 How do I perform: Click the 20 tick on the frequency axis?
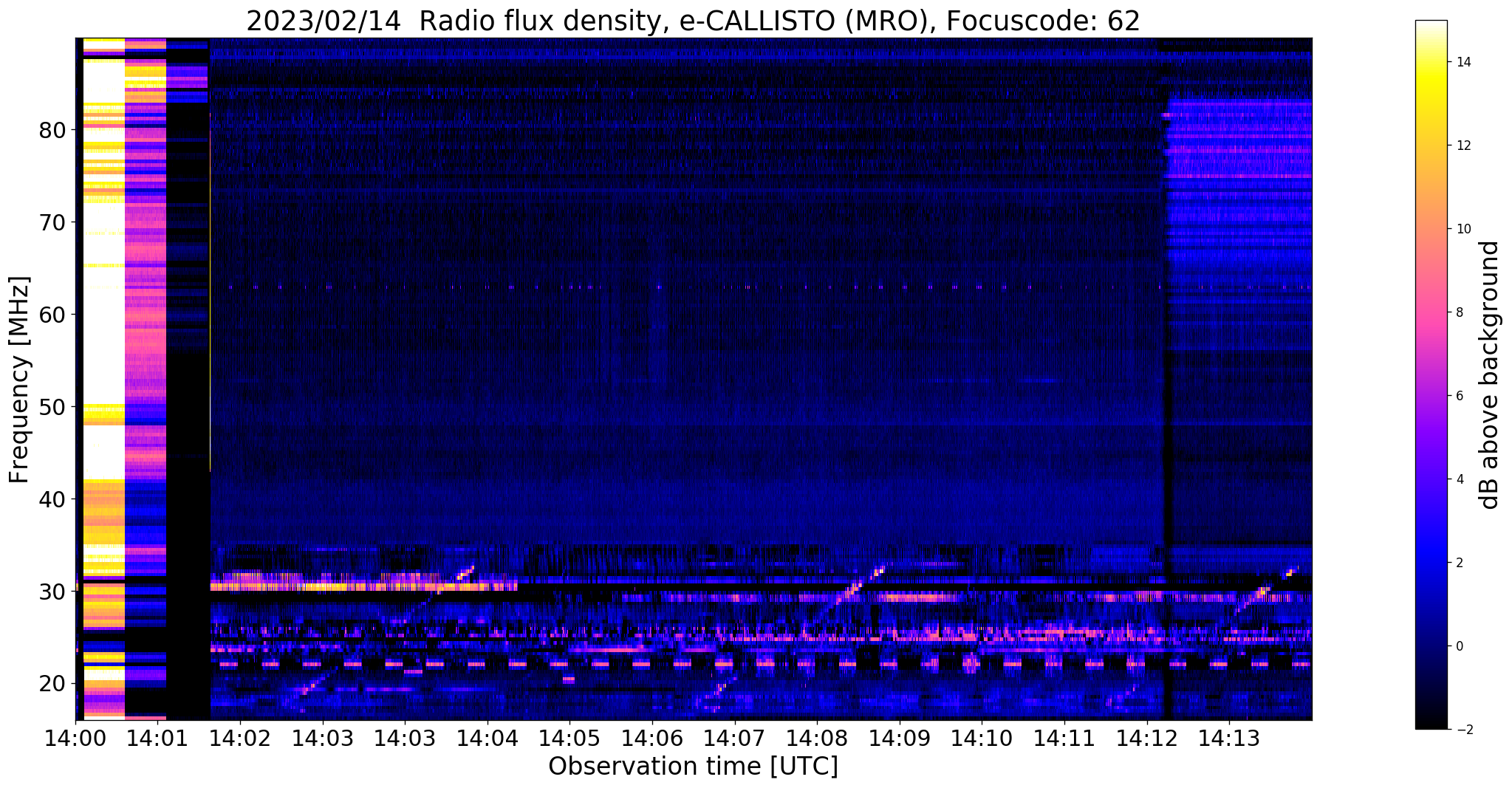[52, 685]
